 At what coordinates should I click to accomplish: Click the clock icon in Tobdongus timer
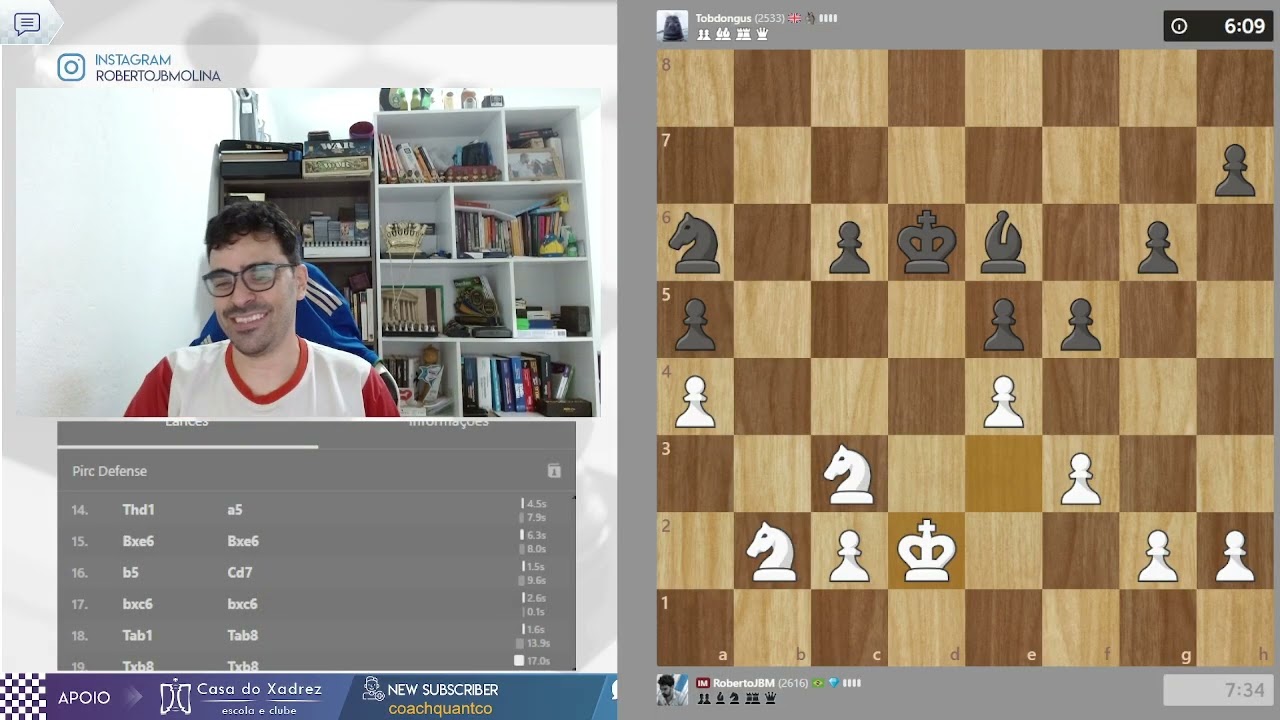(1180, 27)
